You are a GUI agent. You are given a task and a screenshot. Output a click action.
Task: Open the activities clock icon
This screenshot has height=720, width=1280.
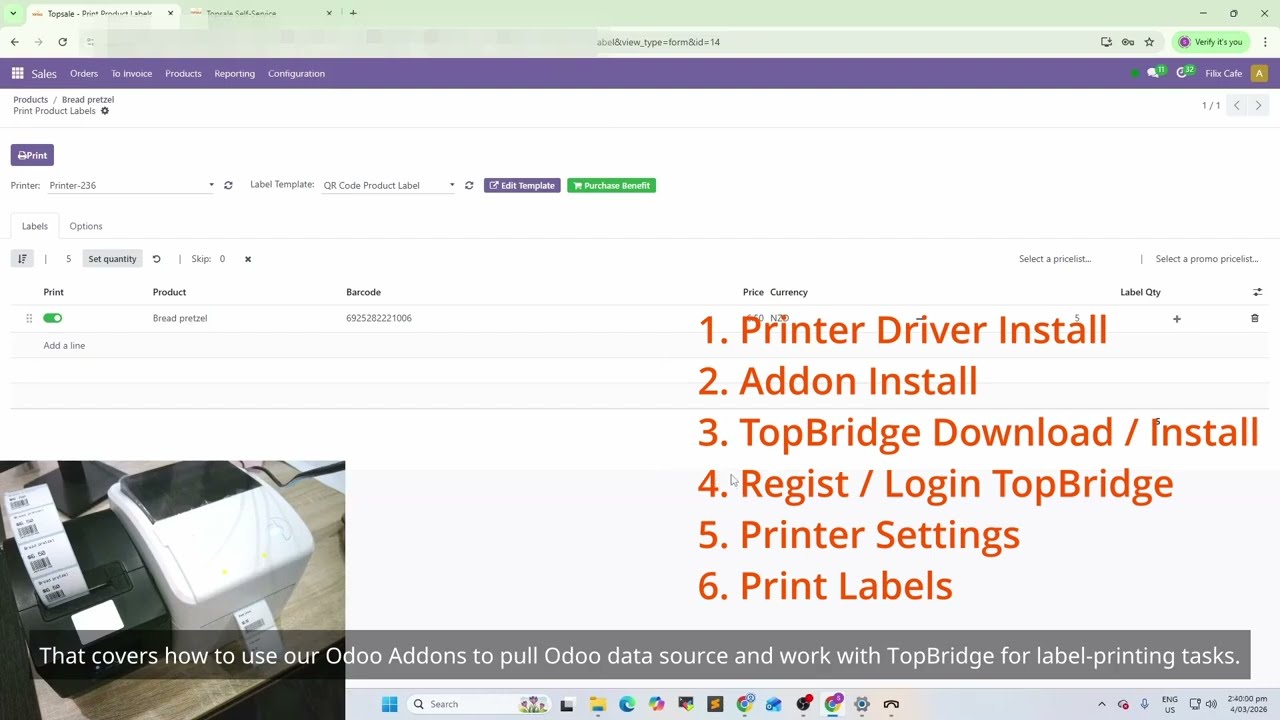[x=1184, y=73]
